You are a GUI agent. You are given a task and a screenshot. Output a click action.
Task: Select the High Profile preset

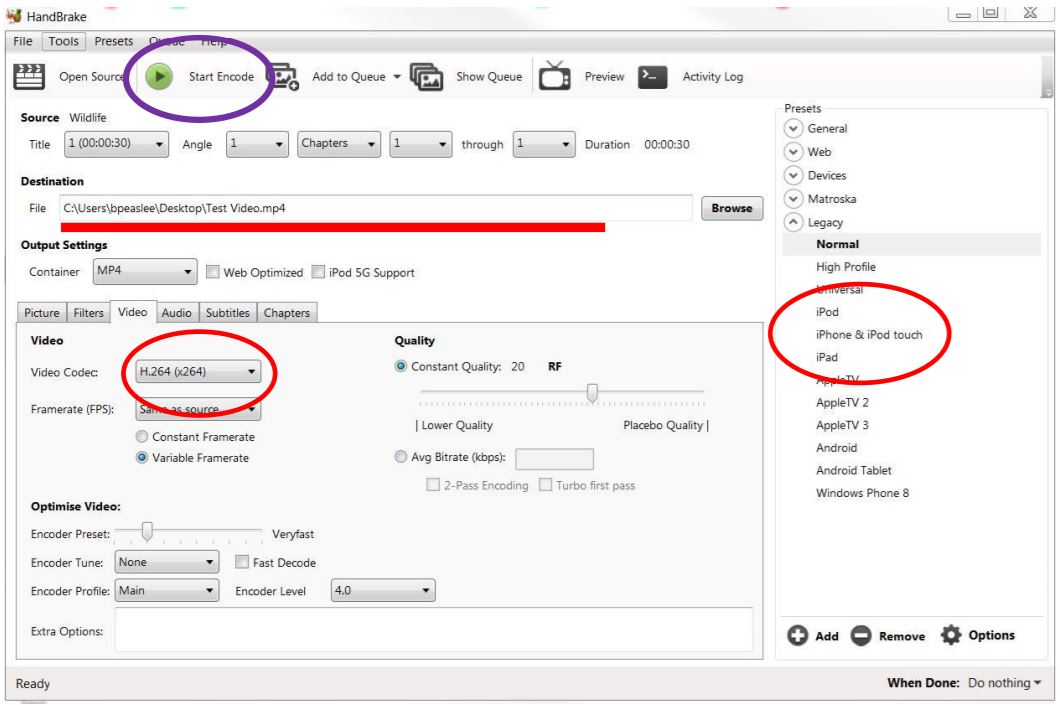846,267
